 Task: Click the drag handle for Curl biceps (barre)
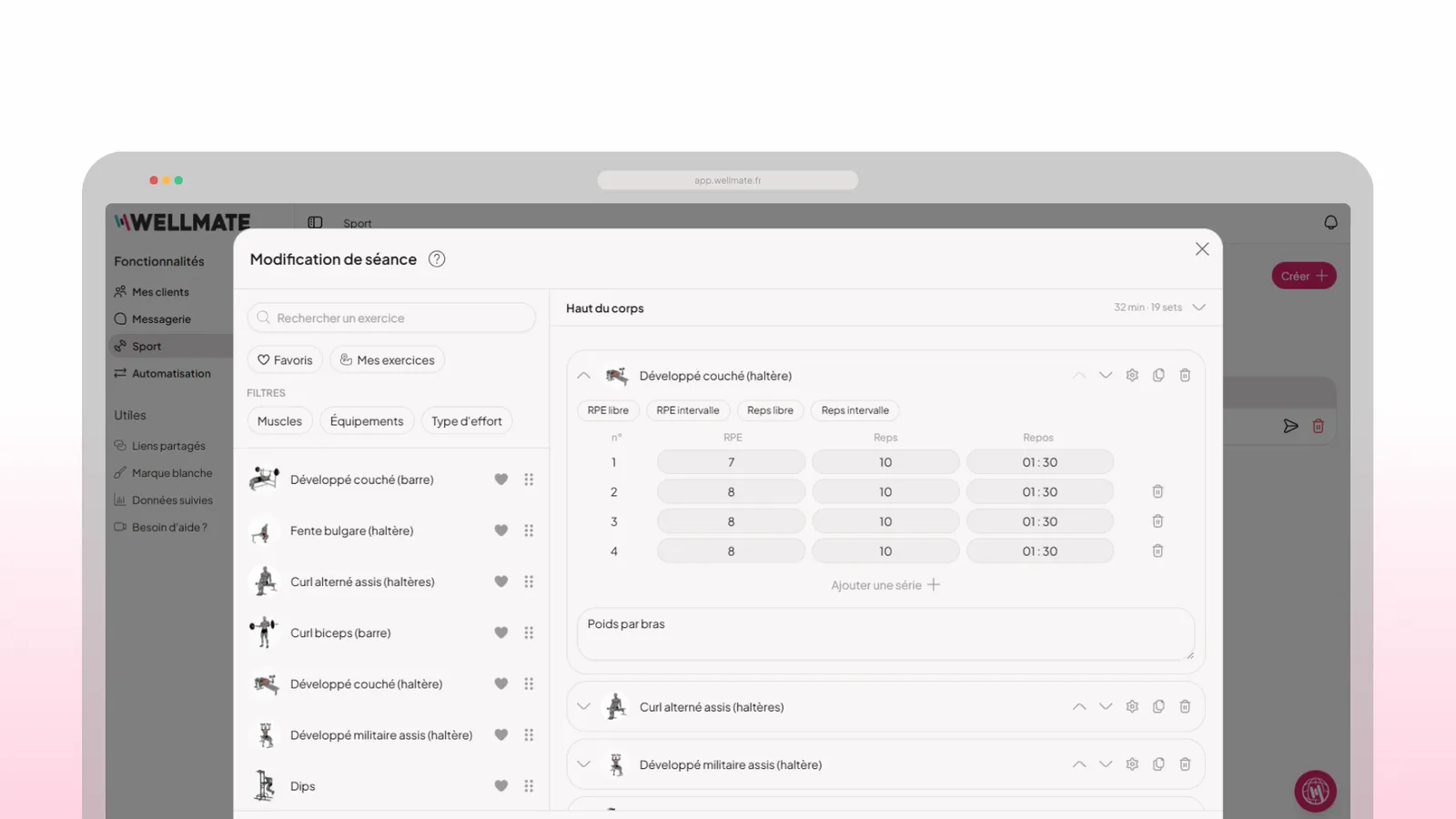click(x=529, y=633)
